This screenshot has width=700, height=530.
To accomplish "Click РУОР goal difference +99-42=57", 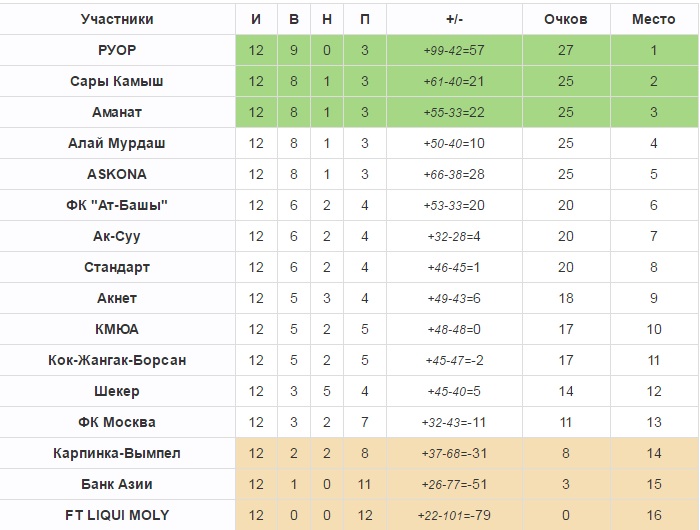I will click(x=455, y=50).
